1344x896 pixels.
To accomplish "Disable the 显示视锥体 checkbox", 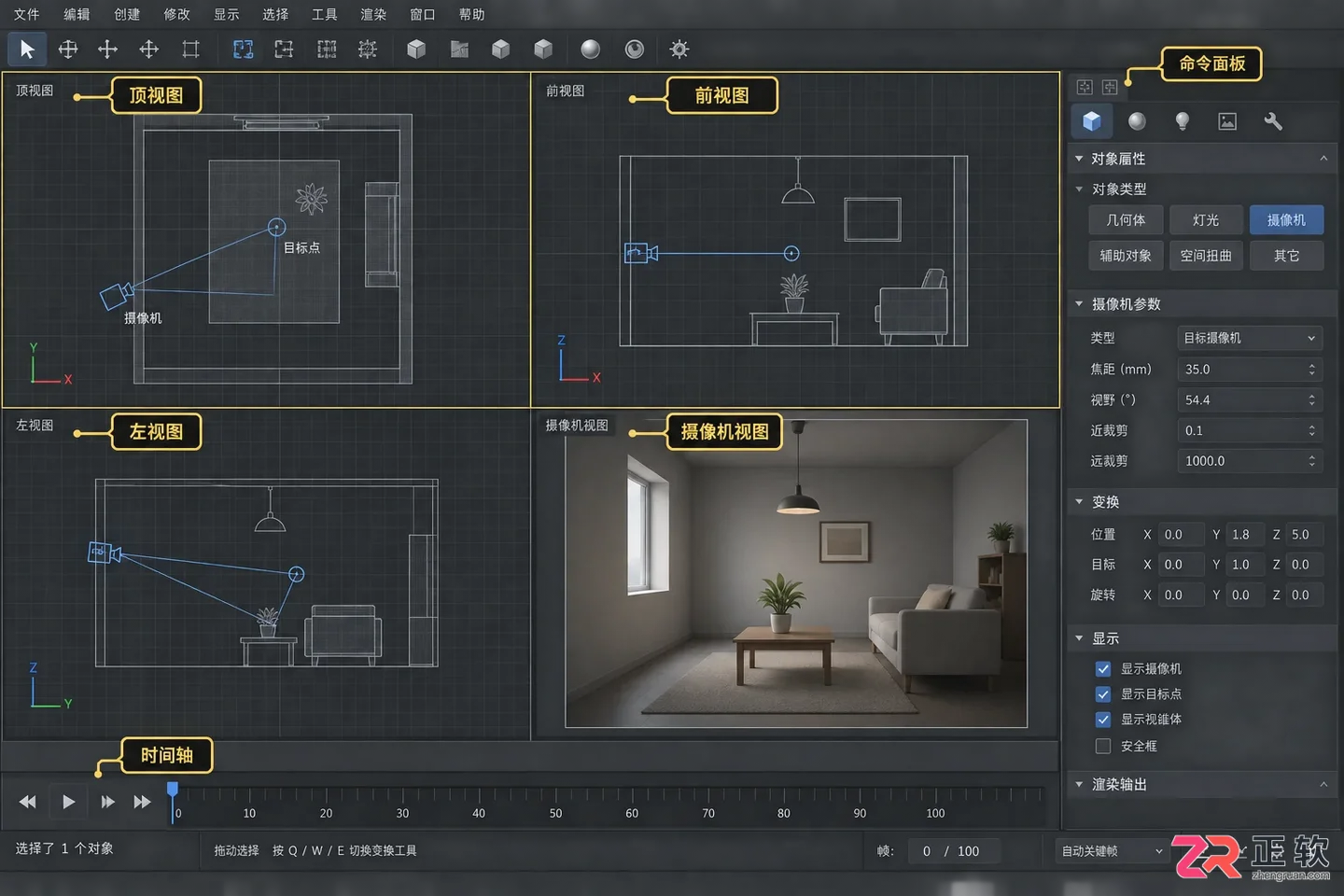I will pyautogui.click(x=1103, y=720).
